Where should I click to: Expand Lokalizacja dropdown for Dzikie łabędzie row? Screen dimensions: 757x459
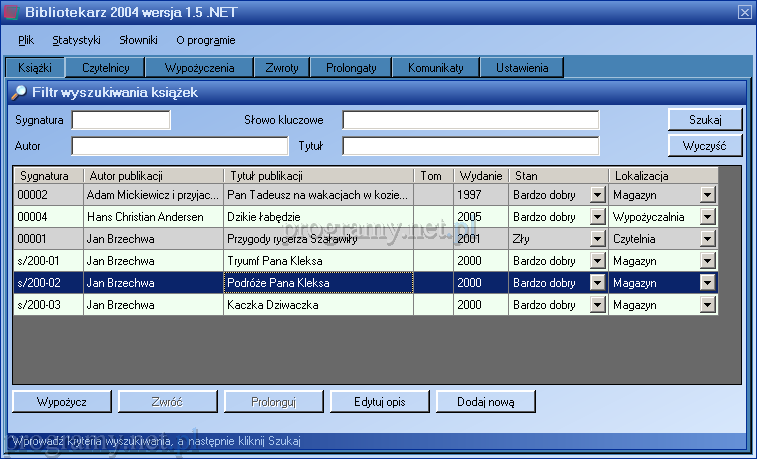click(x=708, y=216)
